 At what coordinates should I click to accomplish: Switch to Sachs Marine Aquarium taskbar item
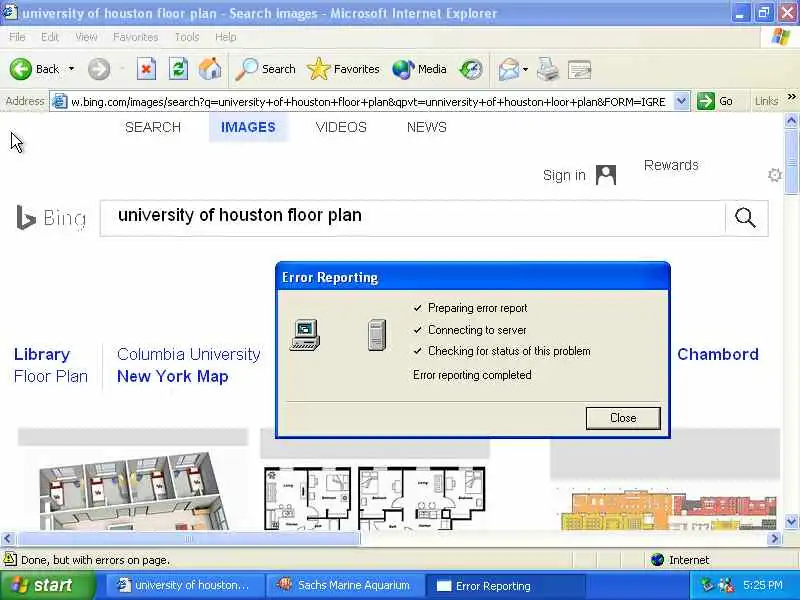pos(343,585)
